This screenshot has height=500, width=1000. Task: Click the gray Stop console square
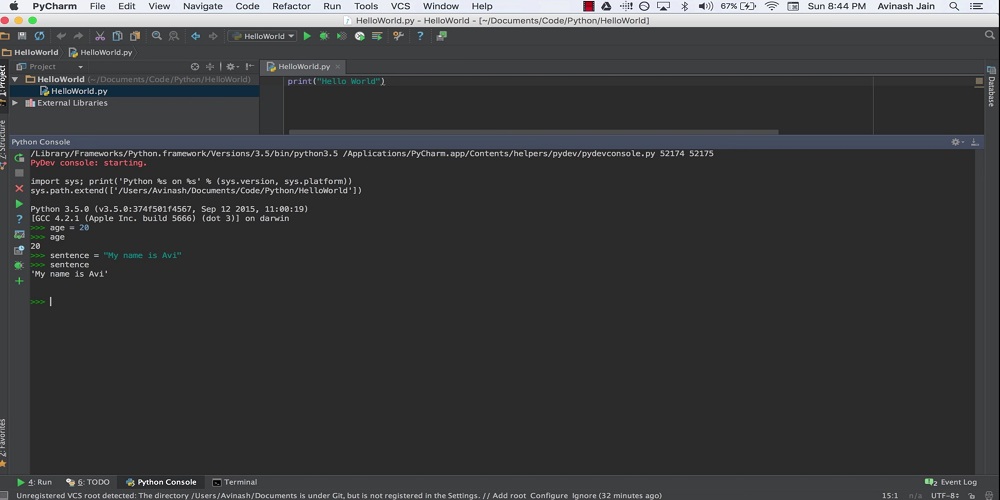click(x=19, y=173)
